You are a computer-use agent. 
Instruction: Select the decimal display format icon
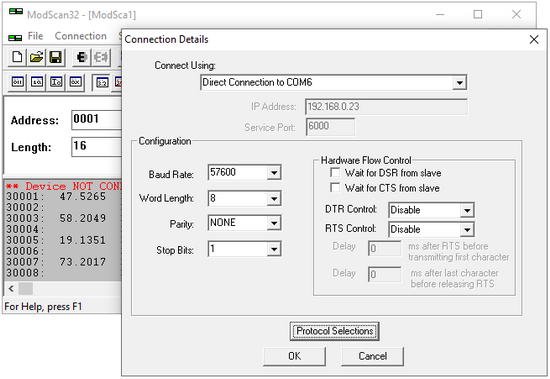coord(36,82)
